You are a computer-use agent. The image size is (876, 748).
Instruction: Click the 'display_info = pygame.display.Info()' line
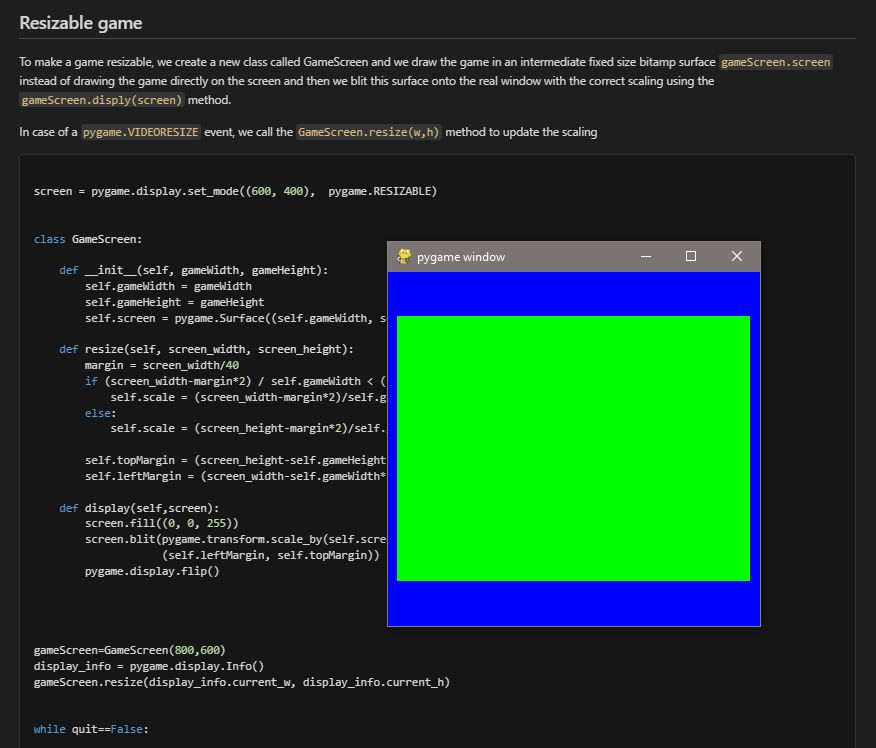[x=149, y=666]
